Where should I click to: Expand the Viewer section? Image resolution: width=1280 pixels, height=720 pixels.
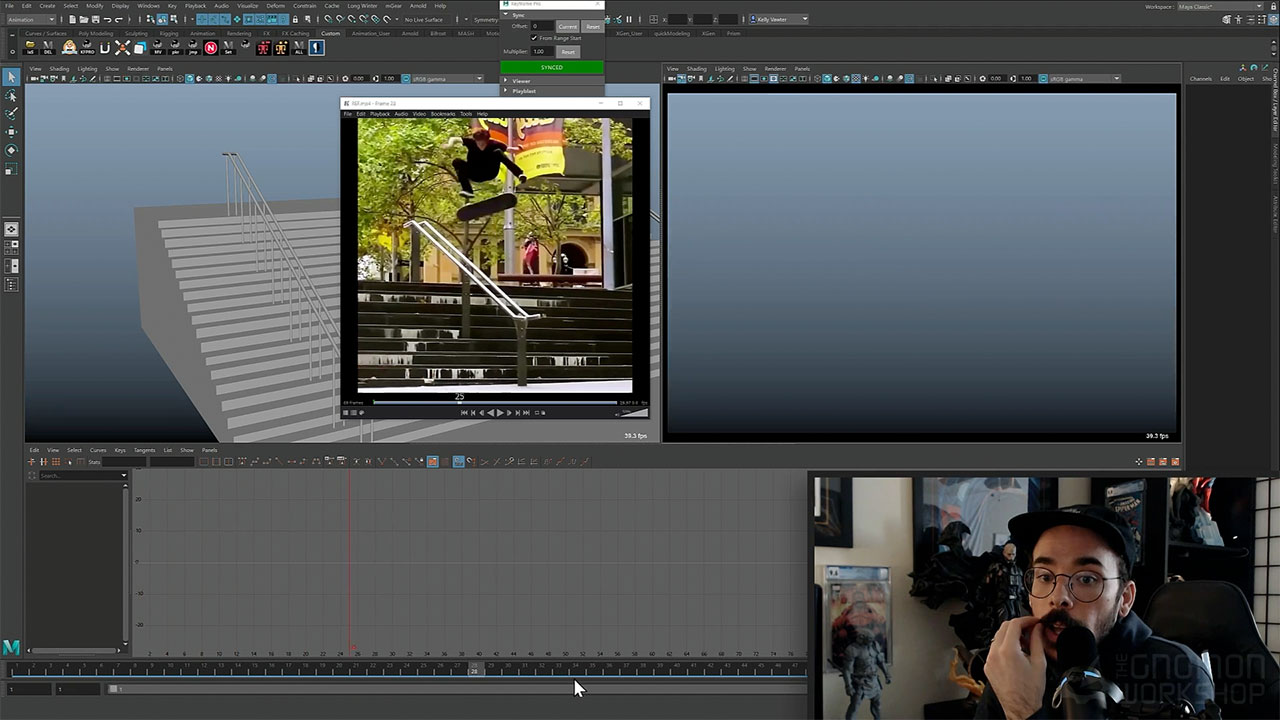tap(521, 81)
